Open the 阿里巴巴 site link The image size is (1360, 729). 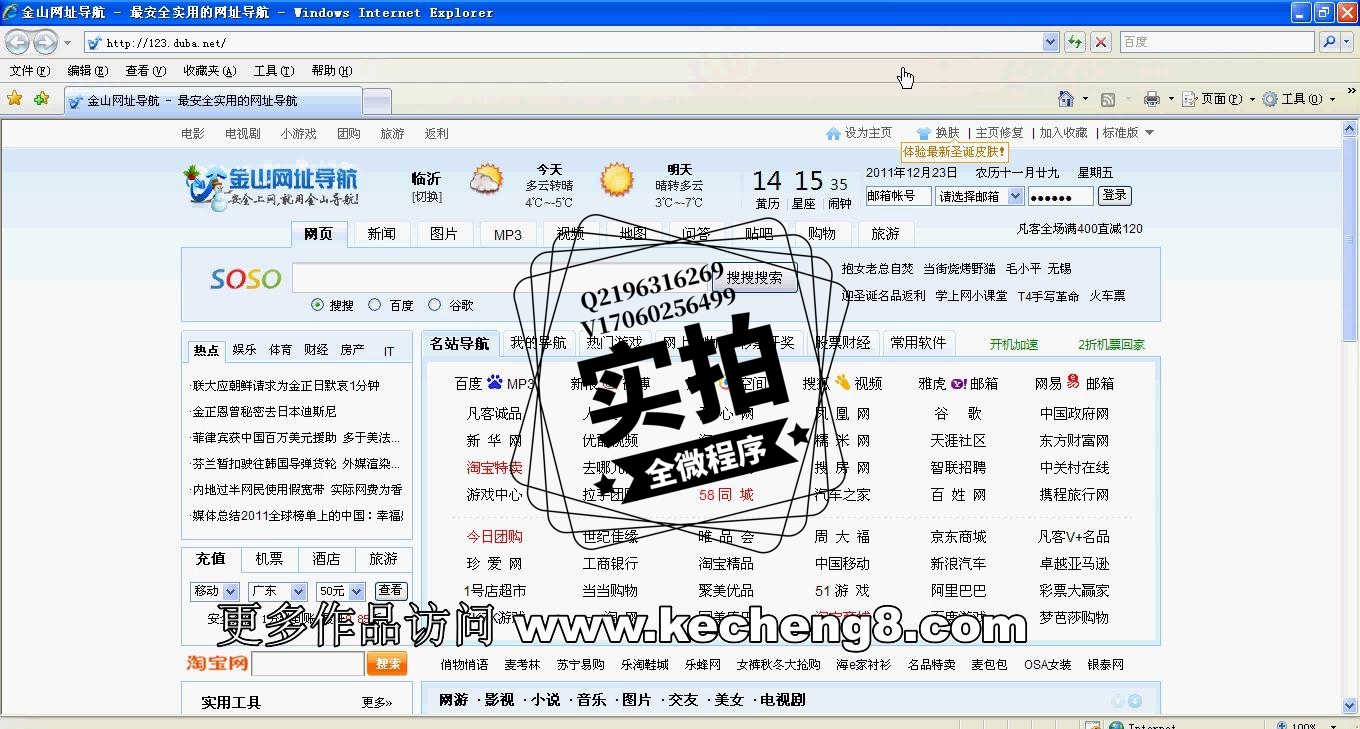(x=958, y=591)
